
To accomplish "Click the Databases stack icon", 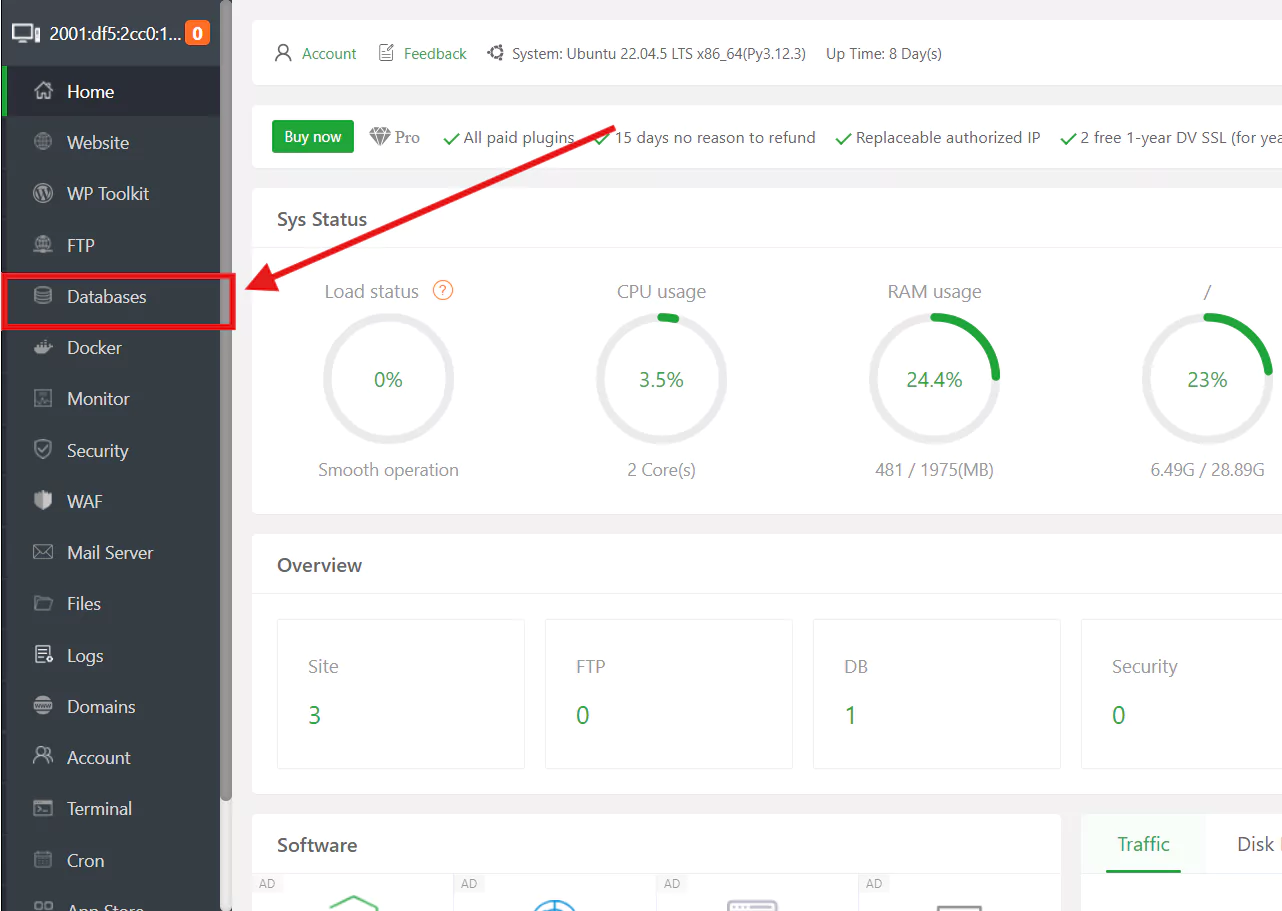I will tap(43, 296).
